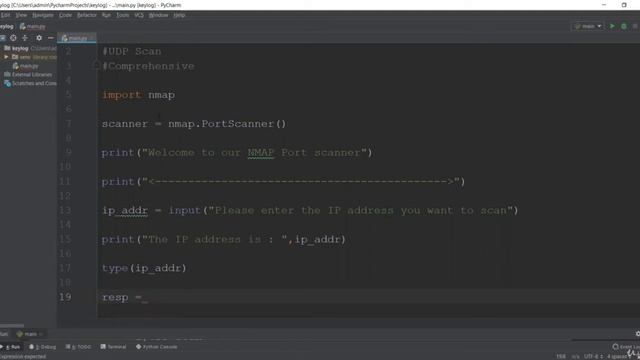The image size is (640, 360).
Task: Click the ip_addr variable on line 13
Action: pyautogui.click(x=124, y=211)
